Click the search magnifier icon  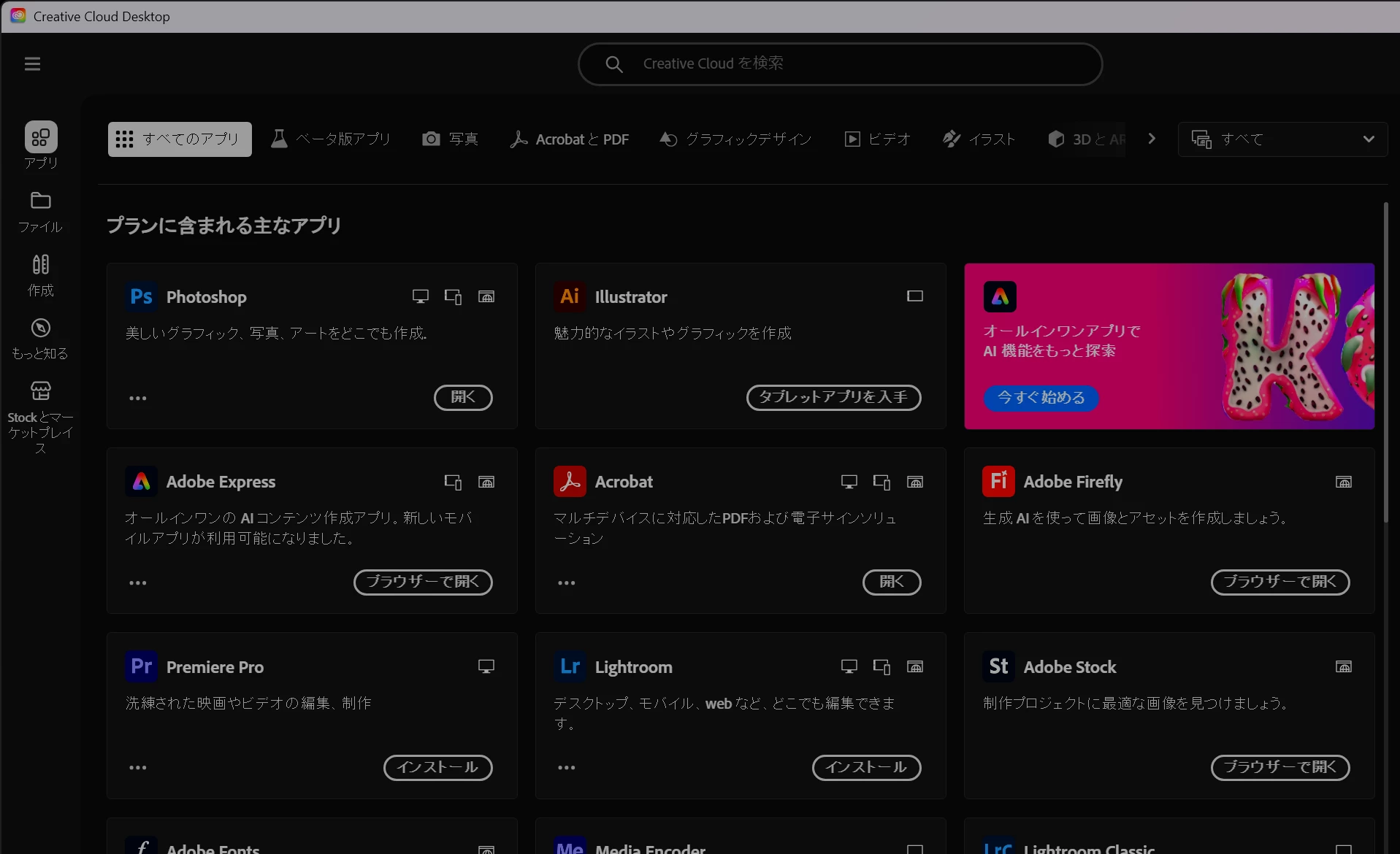click(x=614, y=64)
